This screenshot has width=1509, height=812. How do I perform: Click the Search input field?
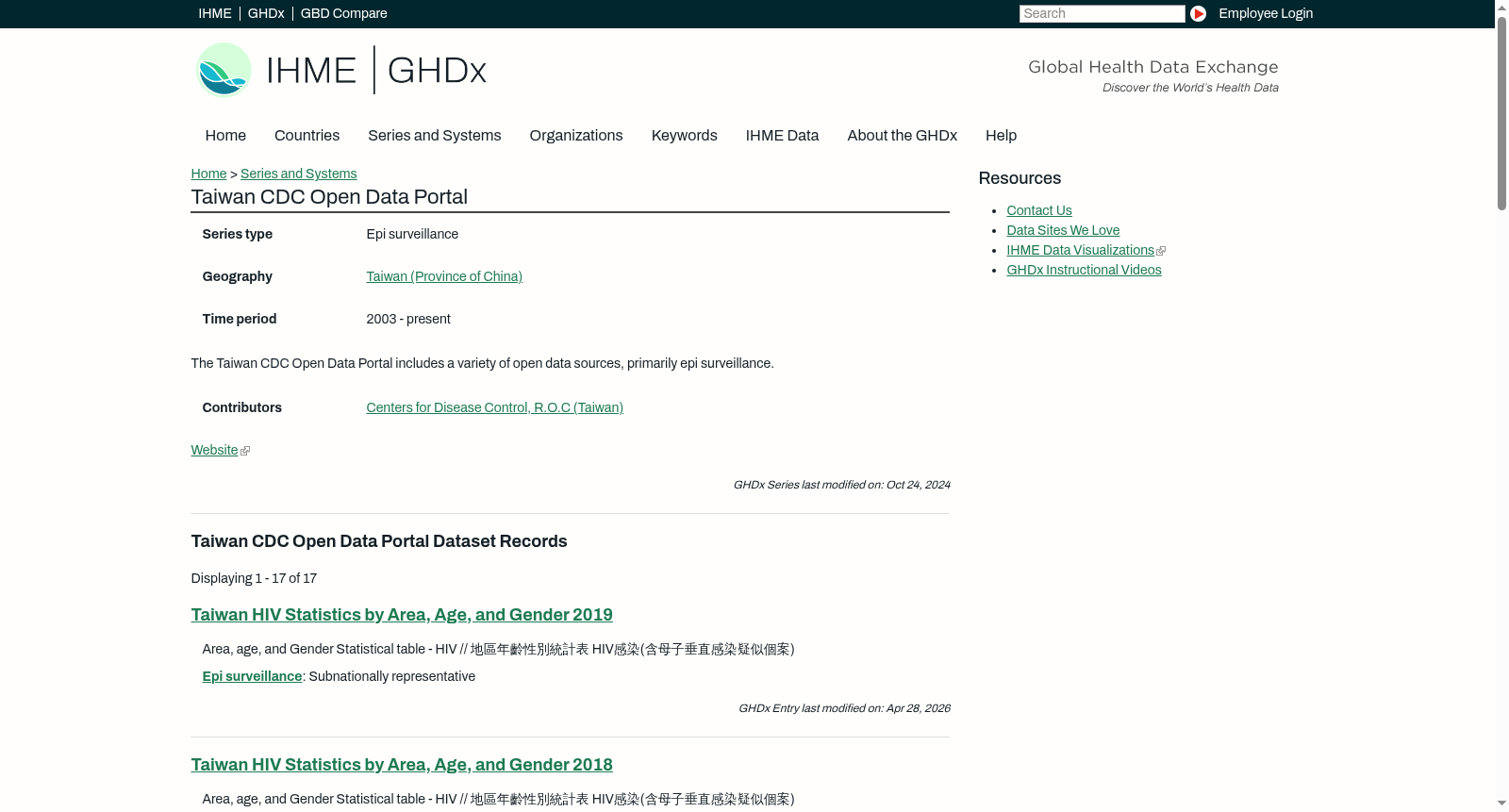pyautogui.click(x=1102, y=13)
